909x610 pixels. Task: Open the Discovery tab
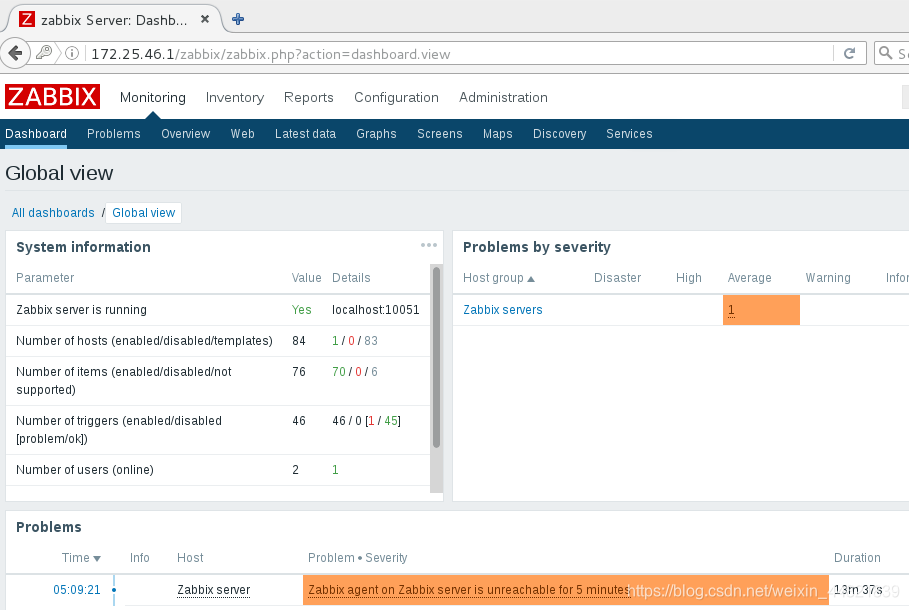click(559, 133)
